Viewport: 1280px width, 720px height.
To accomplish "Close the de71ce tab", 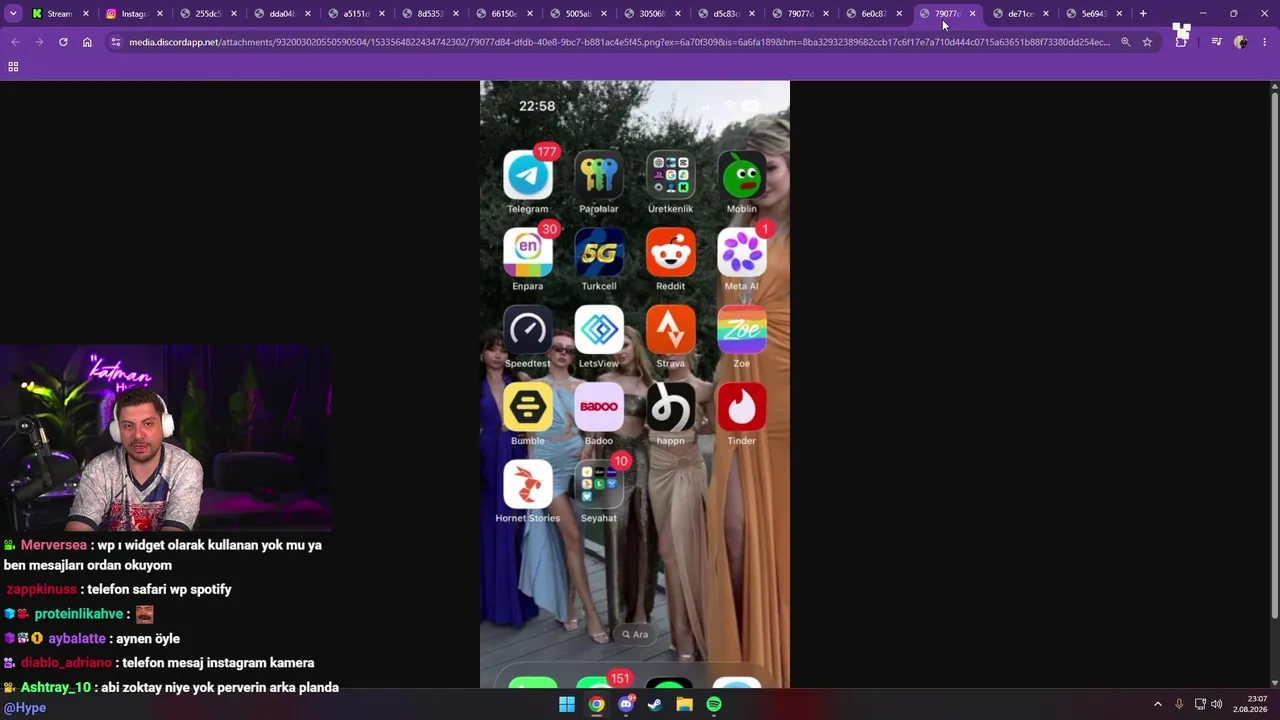I will [1046, 14].
